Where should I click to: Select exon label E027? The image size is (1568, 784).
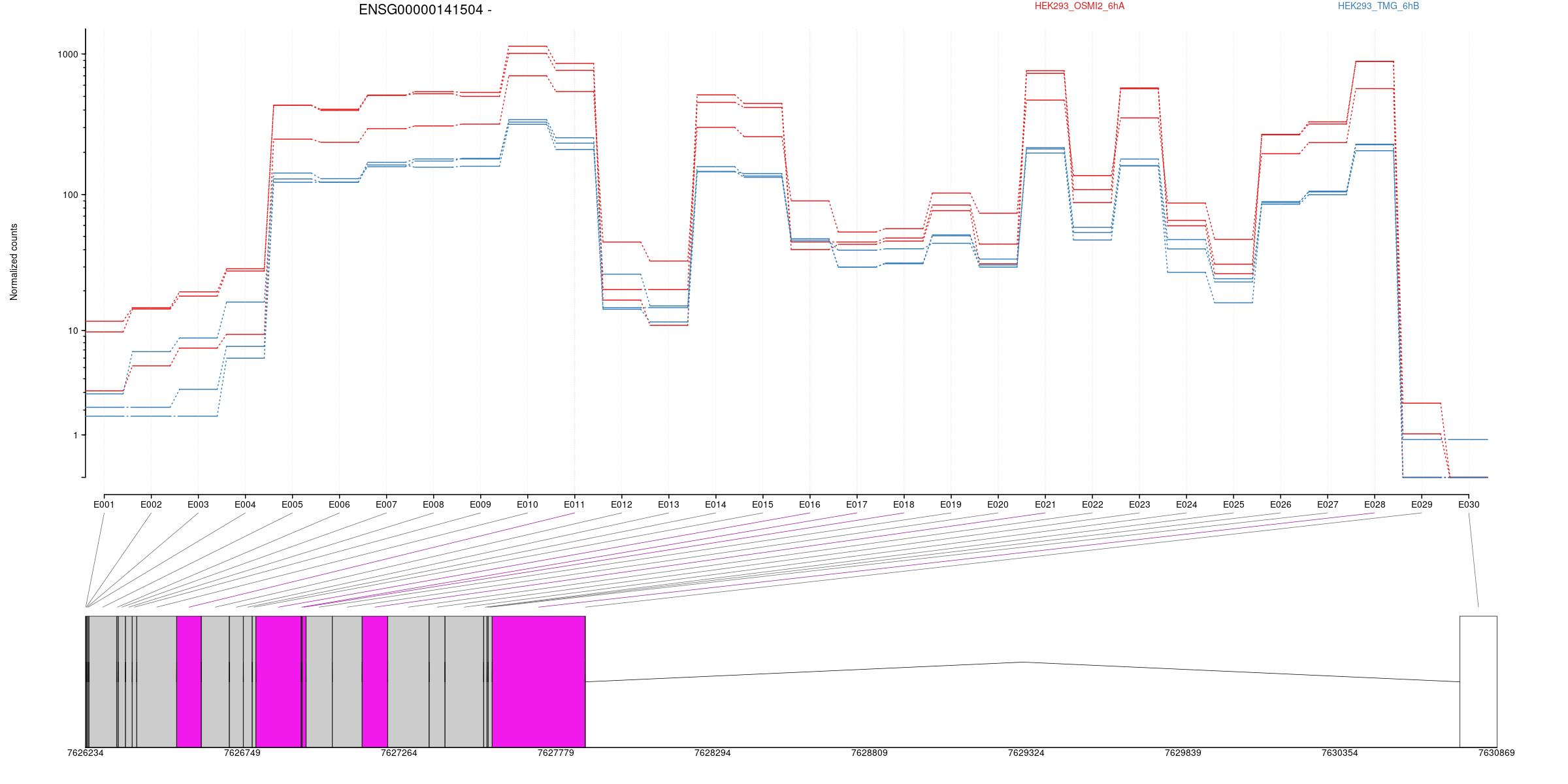click(x=1328, y=504)
